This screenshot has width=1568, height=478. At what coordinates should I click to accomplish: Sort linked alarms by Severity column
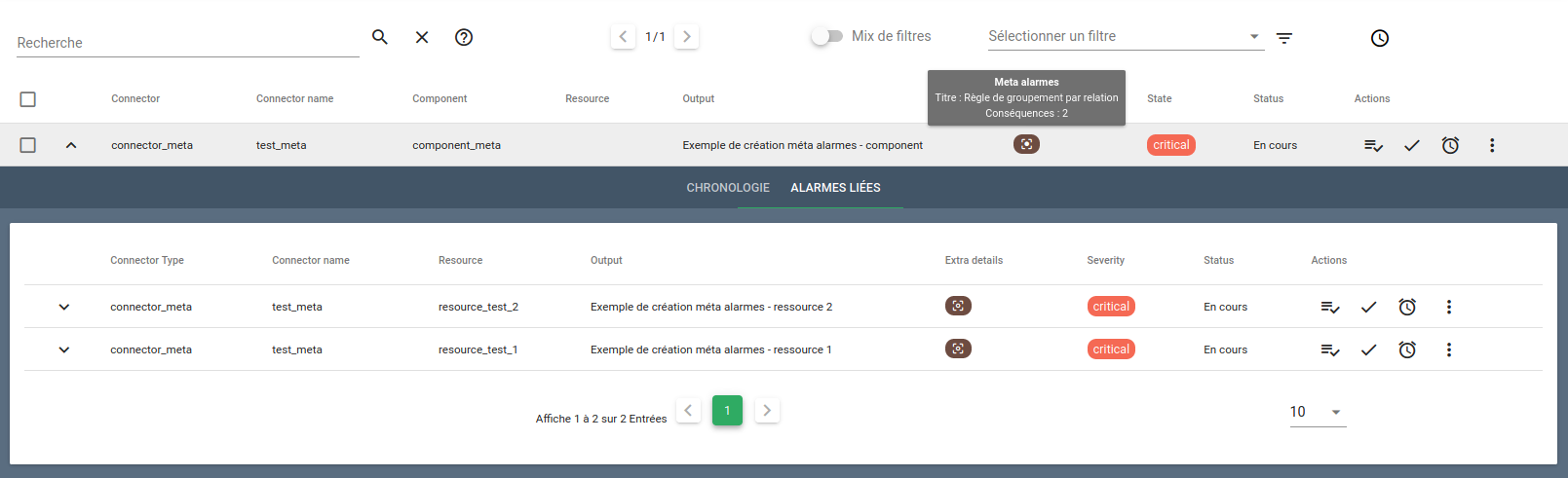1106,260
